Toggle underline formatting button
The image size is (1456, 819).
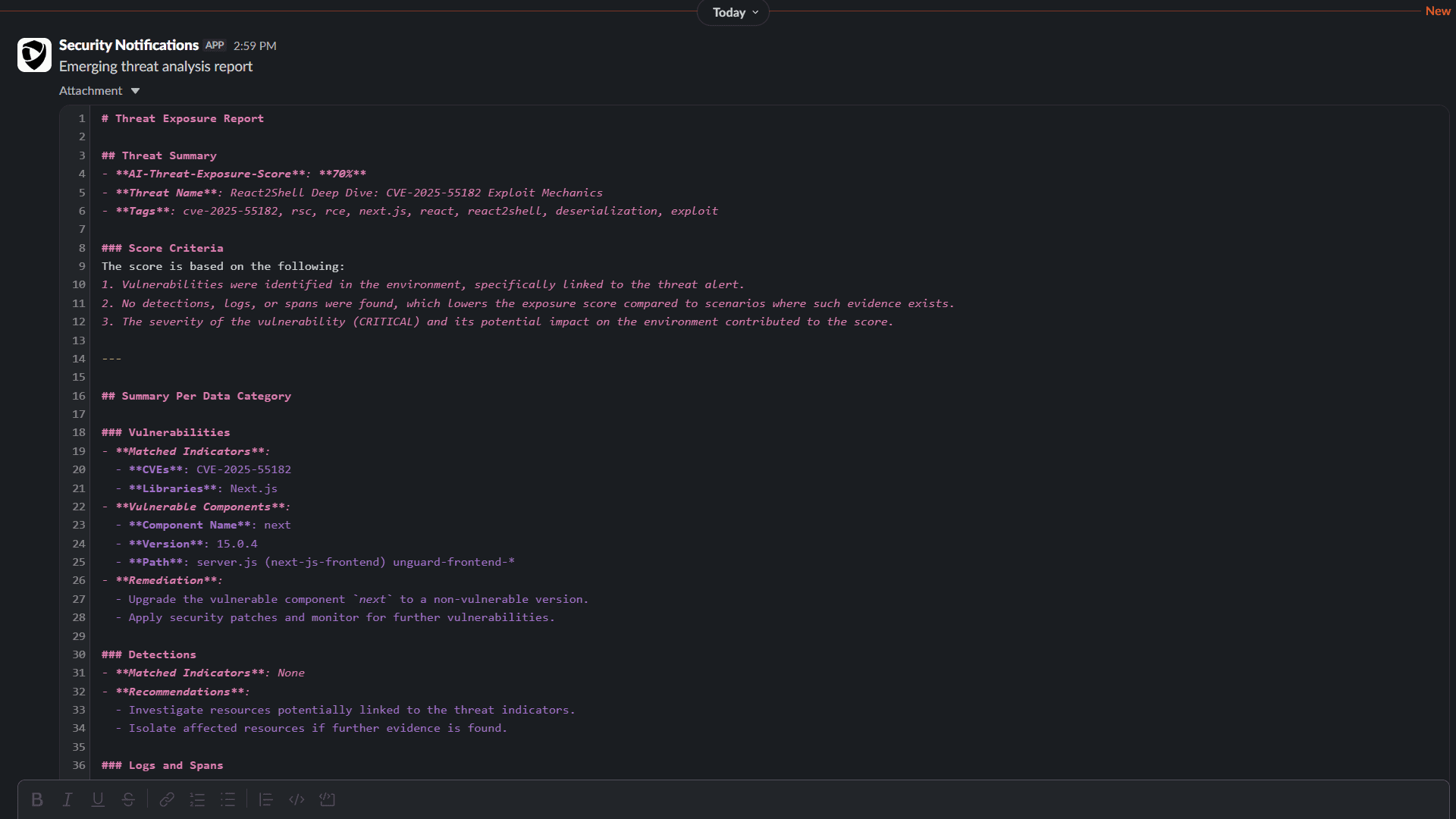(x=98, y=799)
